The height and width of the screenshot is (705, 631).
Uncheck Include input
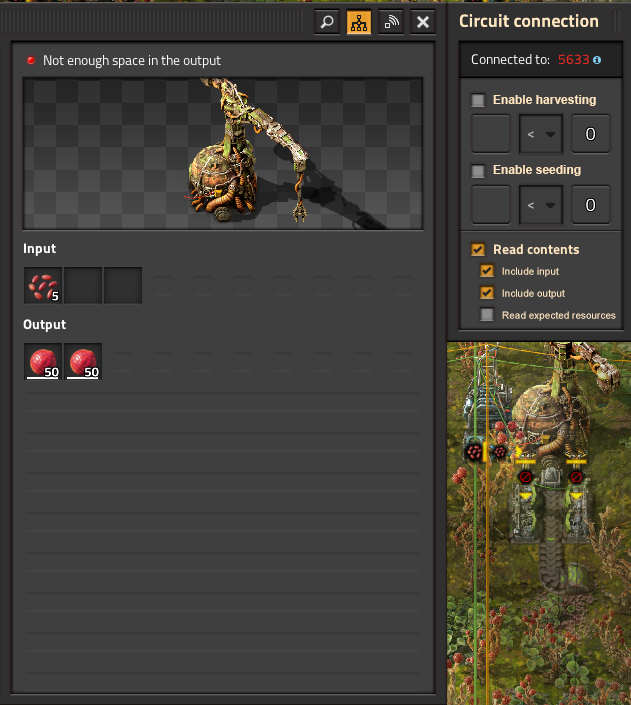pyautogui.click(x=487, y=271)
